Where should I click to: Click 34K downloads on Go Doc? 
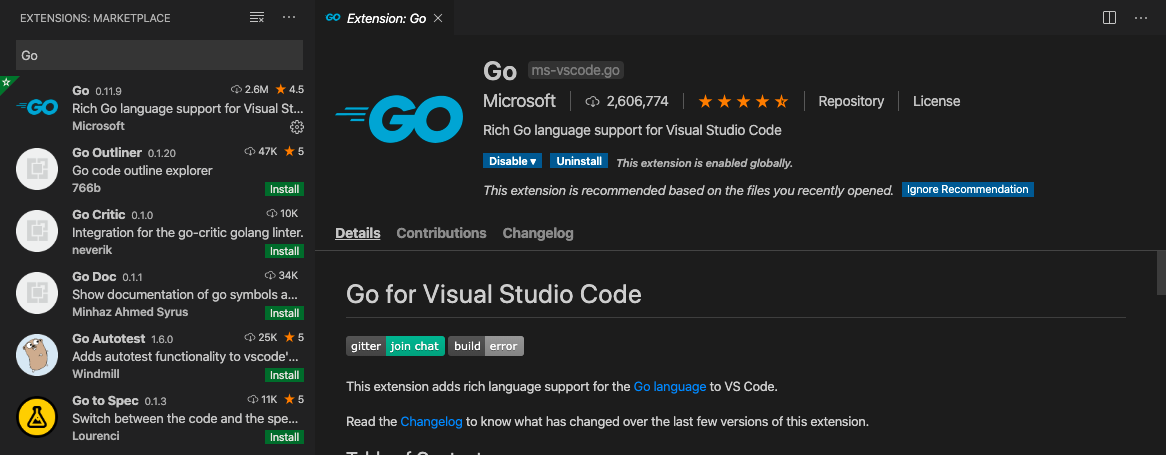(x=282, y=276)
